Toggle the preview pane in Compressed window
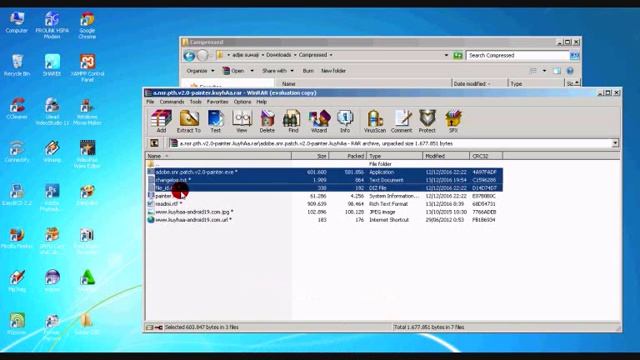This screenshot has height=360, width=640. [x=557, y=71]
